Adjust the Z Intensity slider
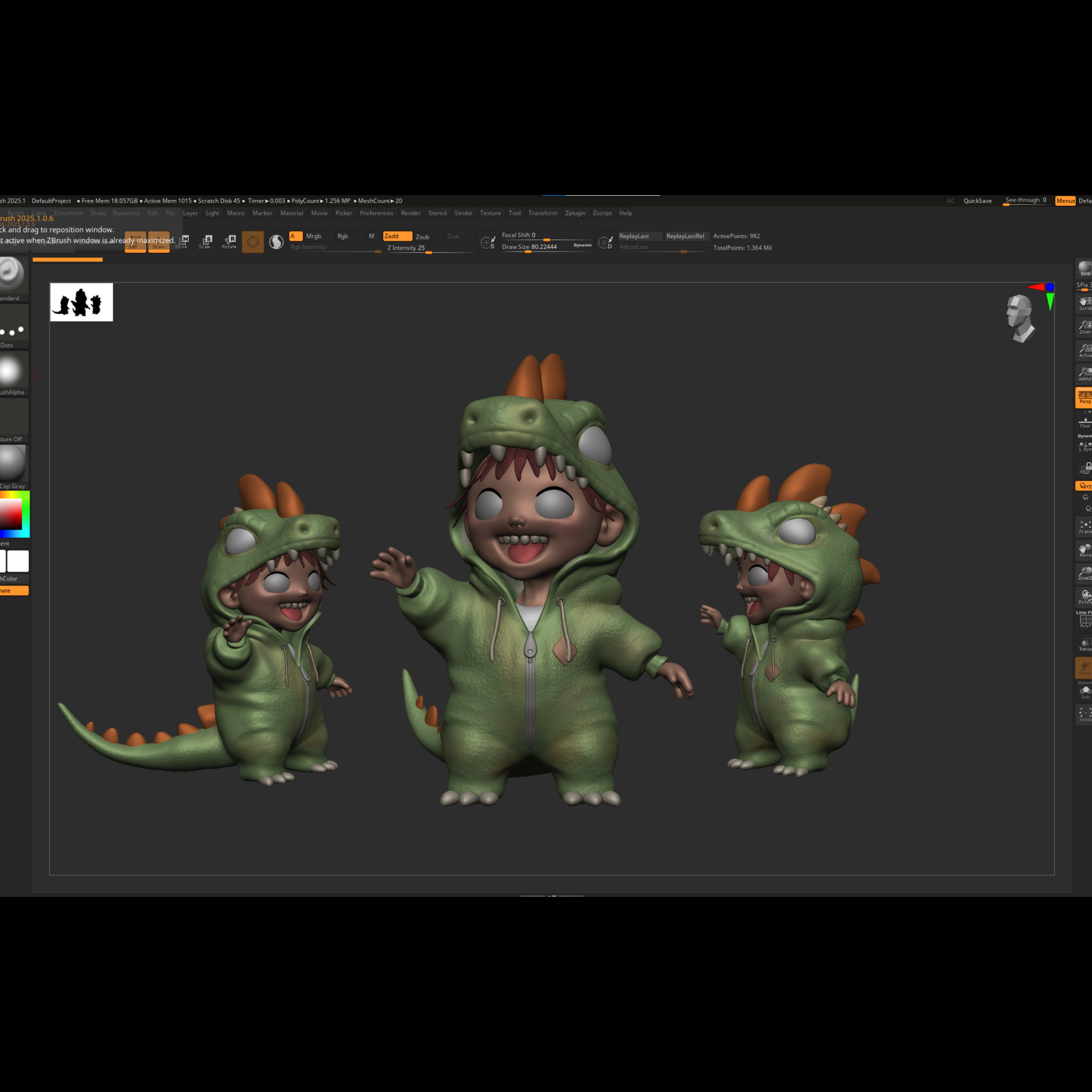 pos(430,248)
